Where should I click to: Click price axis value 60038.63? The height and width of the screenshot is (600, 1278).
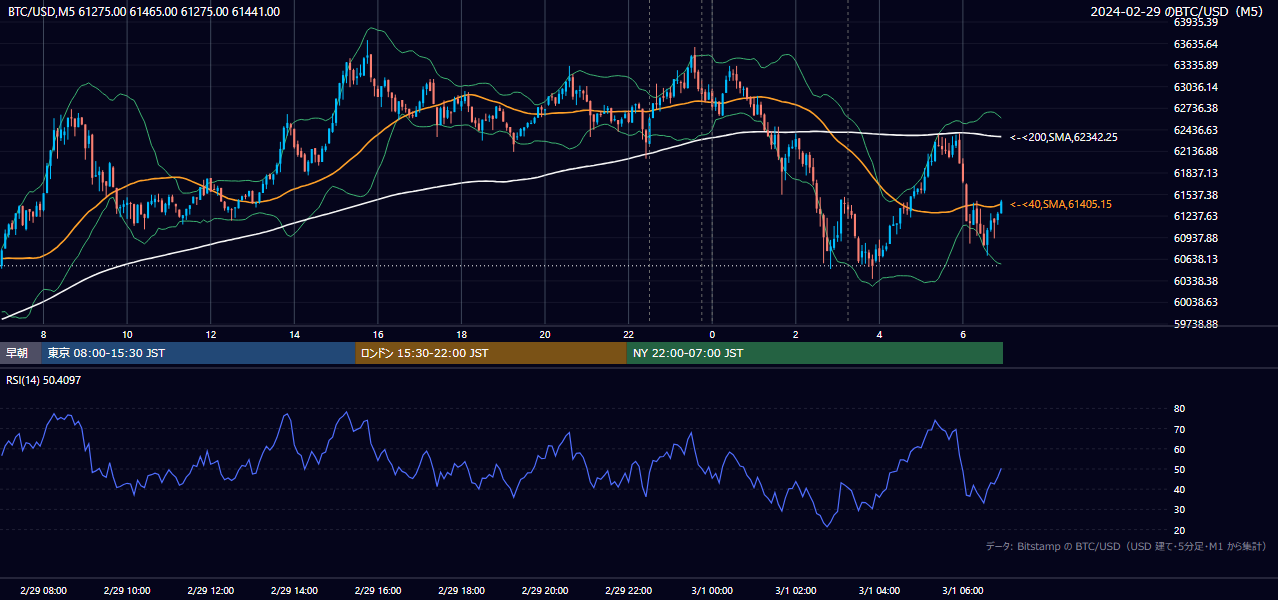click(x=1195, y=302)
